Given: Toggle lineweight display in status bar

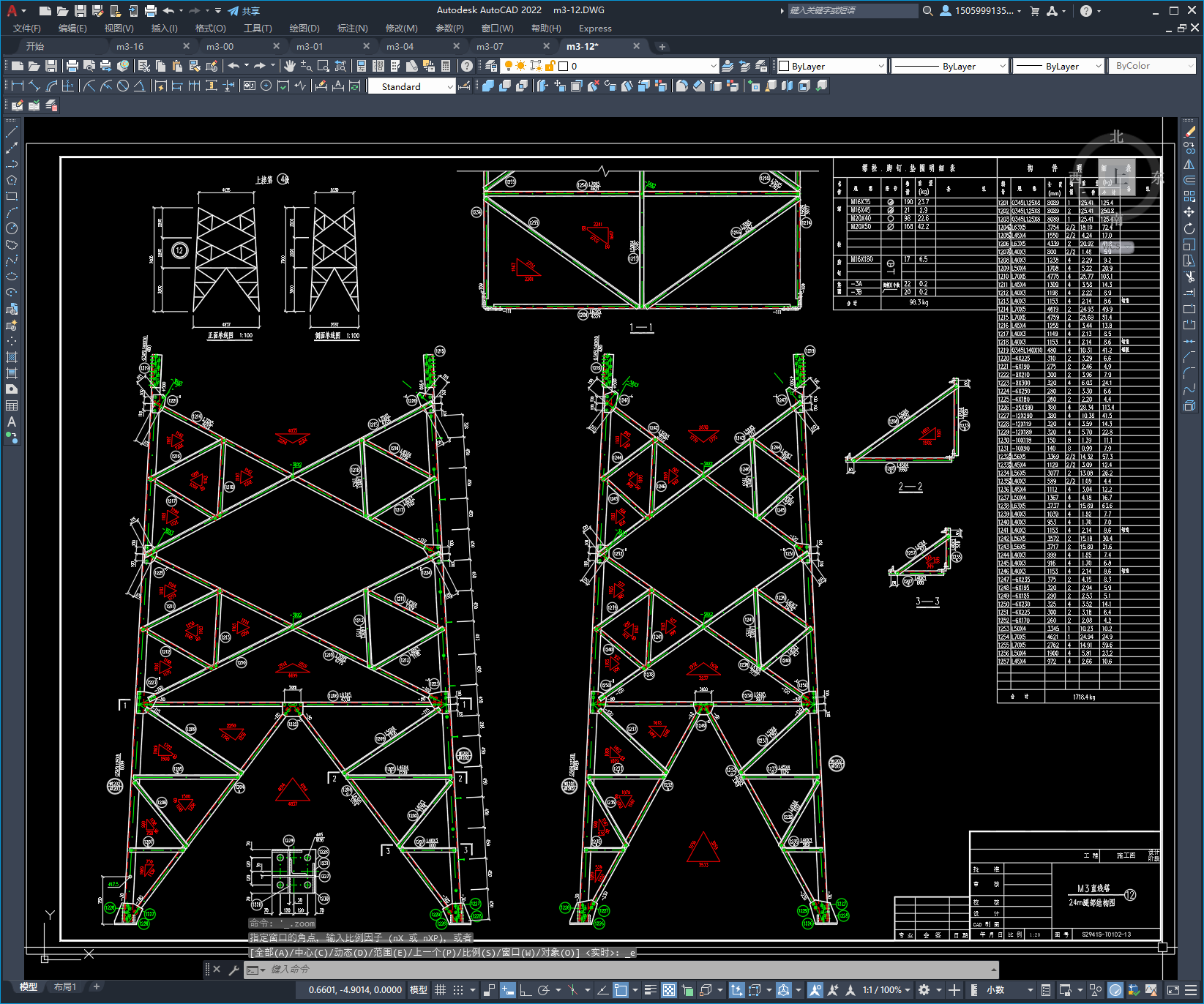Looking at the screenshot, I should pos(650,990).
